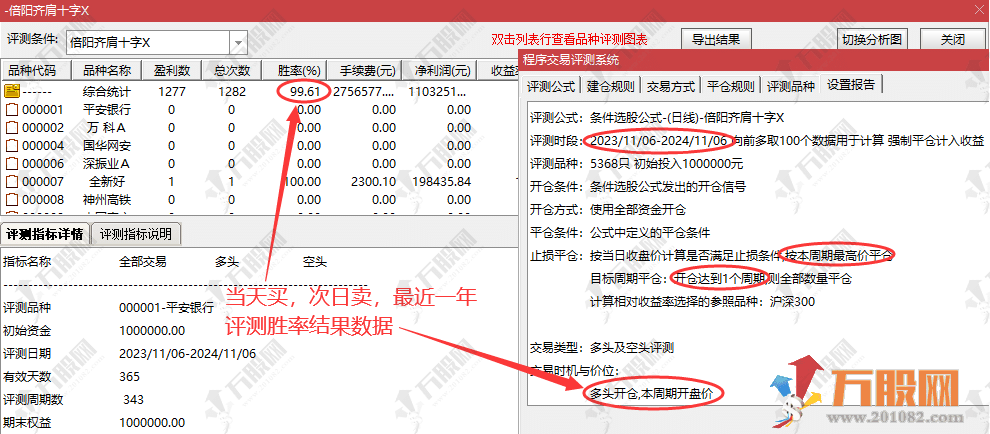Image resolution: width=990 pixels, height=434 pixels.
Task: Click the icon beside code 000007
Action: 12,183
